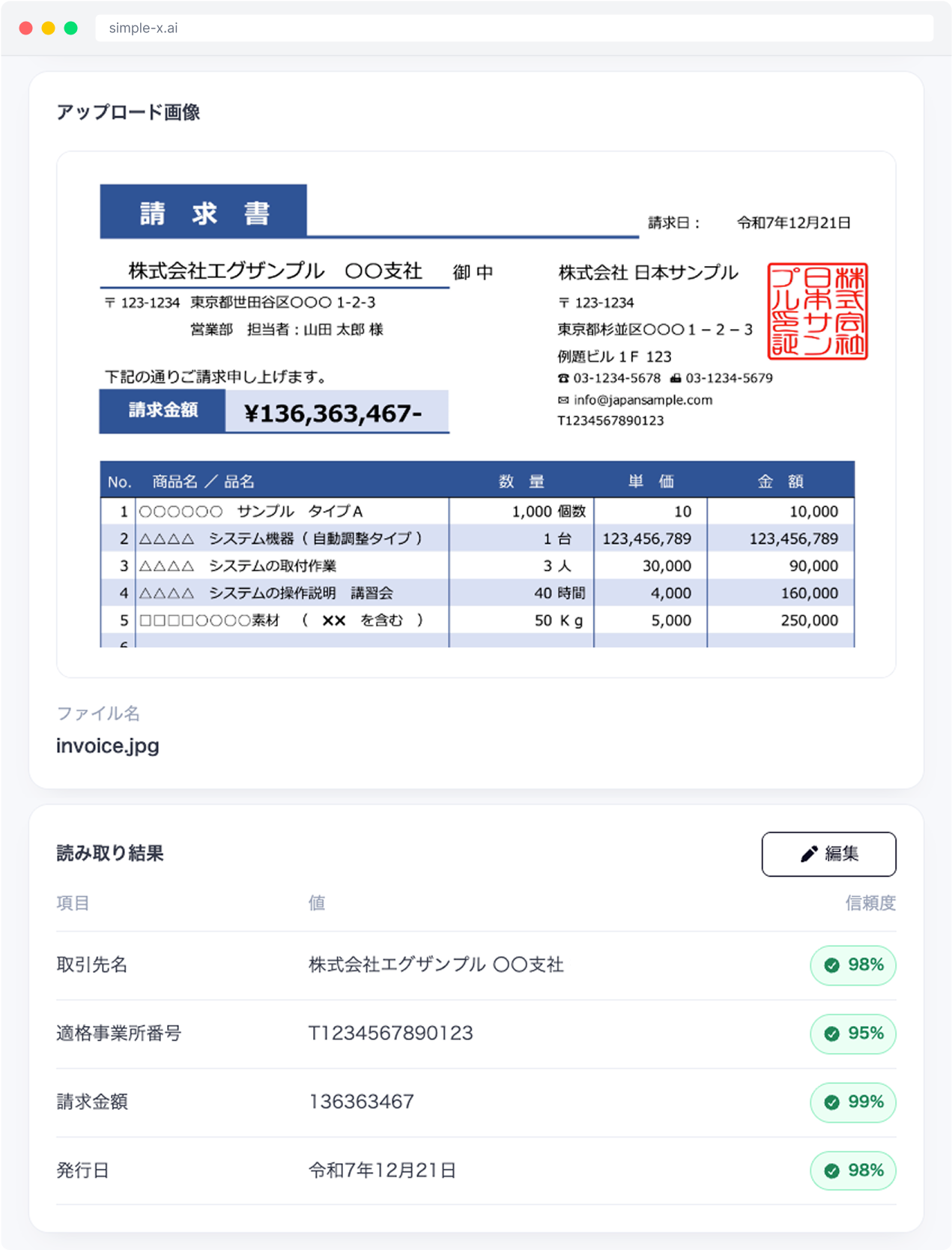Image resolution: width=952 pixels, height=1250 pixels.
Task: Click the 編集 edit button
Action: tap(828, 854)
